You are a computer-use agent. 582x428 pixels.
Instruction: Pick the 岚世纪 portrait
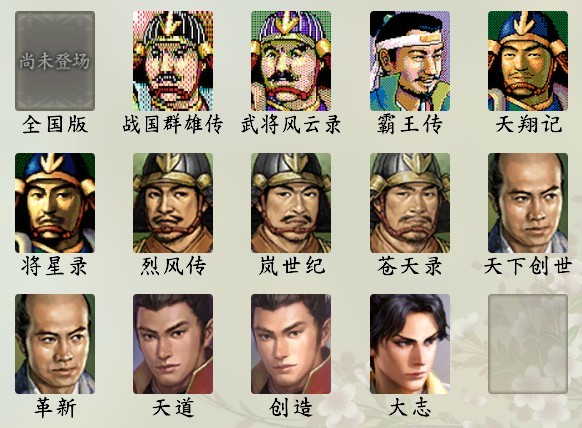point(291,203)
